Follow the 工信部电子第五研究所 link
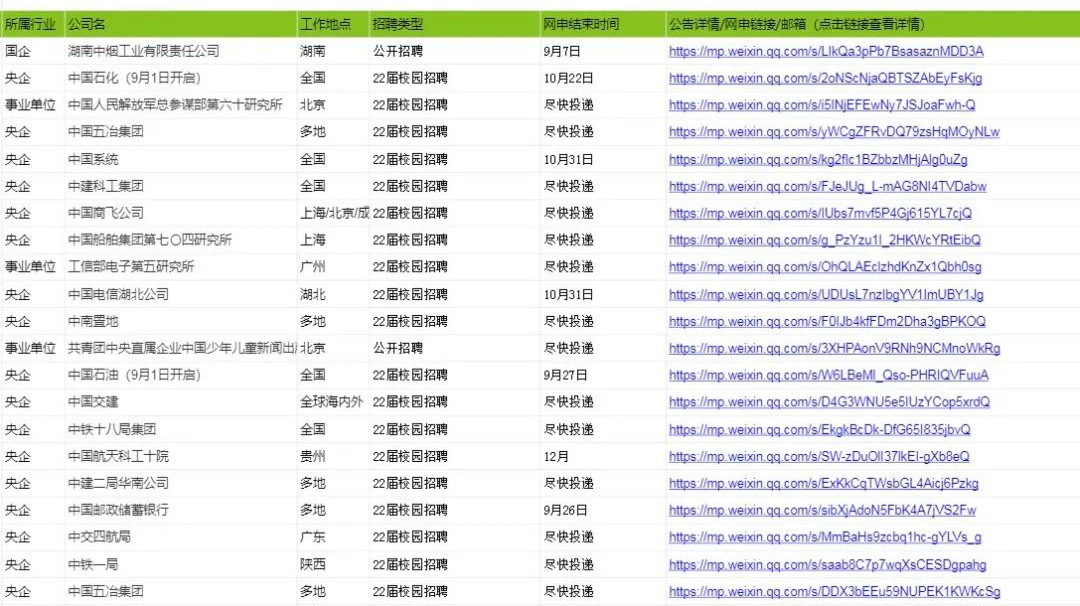The width and height of the screenshot is (1080, 606). tap(825, 267)
